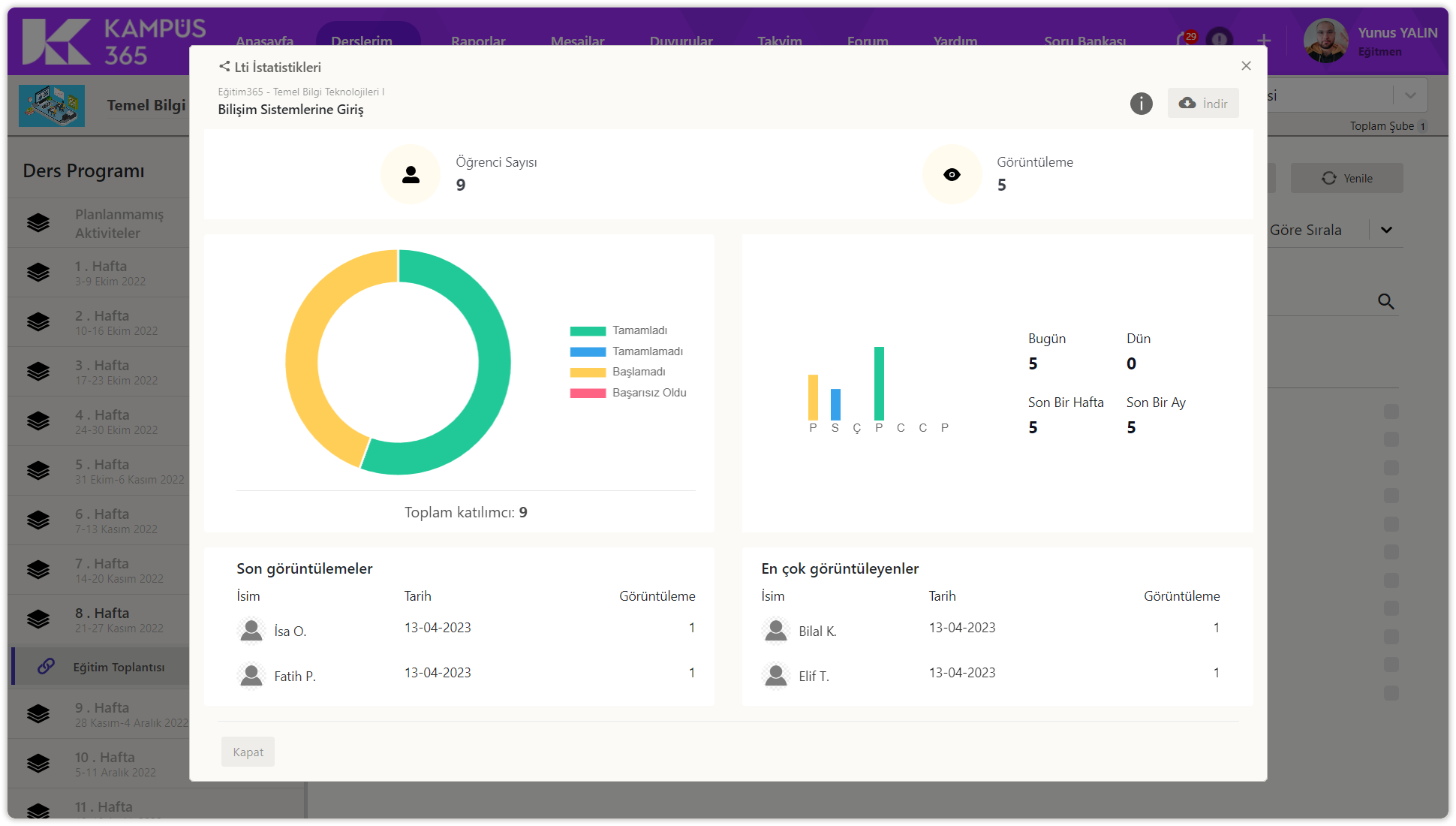Click the blue Tamamlamadı color swatch
This screenshot has width=1456, height=826.
(x=588, y=351)
